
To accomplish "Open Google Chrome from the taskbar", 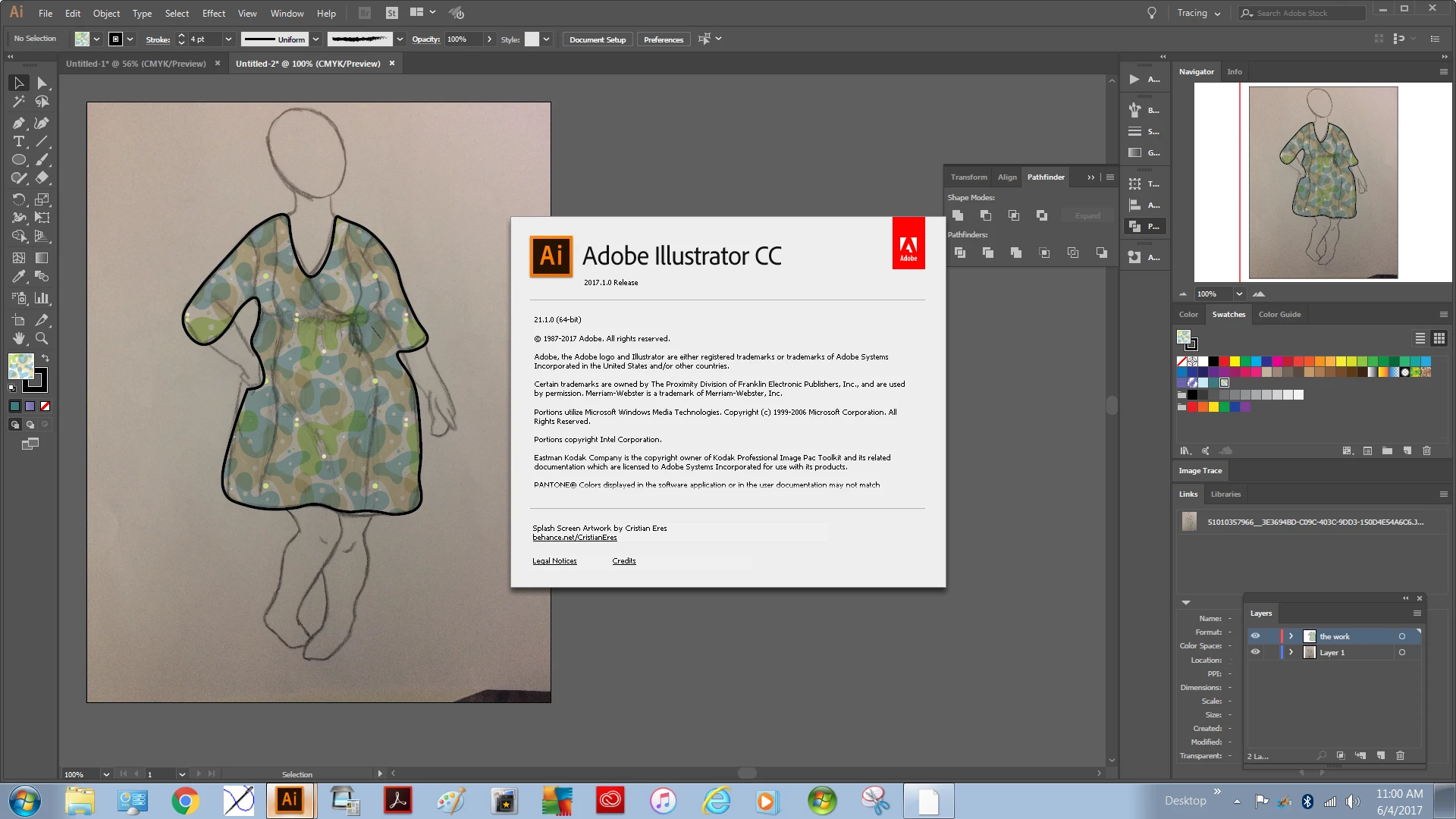I will pyautogui.click(x=185, y=801).
